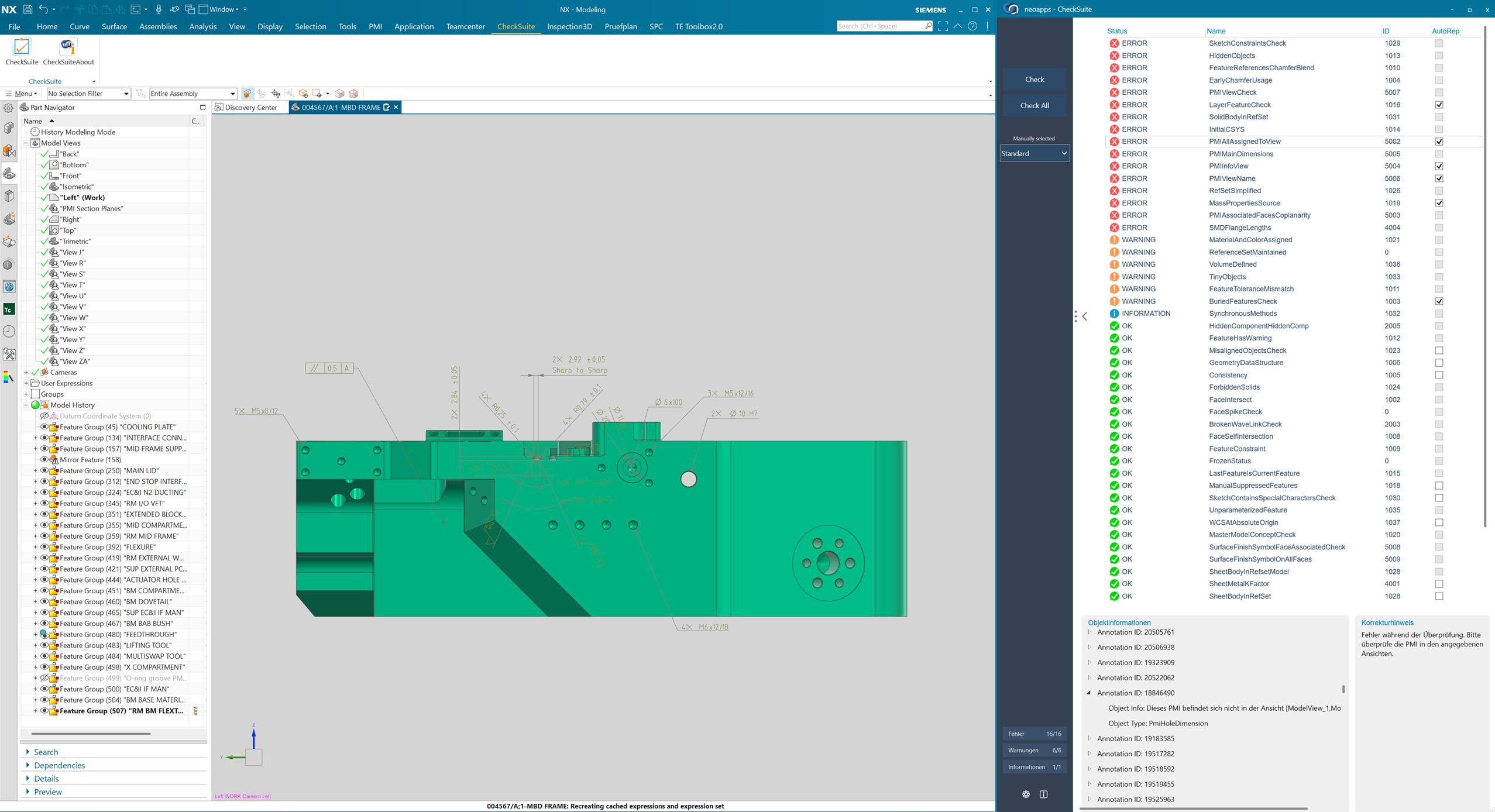Click the Undo arrow icon
This screenshot has height=812, width=1495.
point(43,9)
